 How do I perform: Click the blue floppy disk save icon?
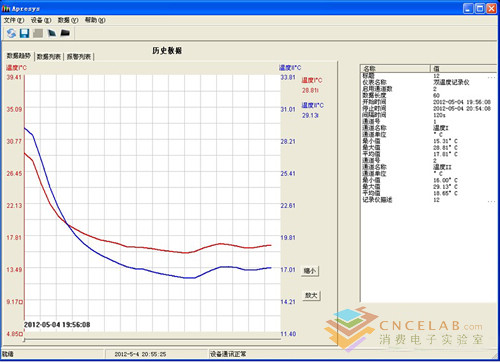(24, 33)
